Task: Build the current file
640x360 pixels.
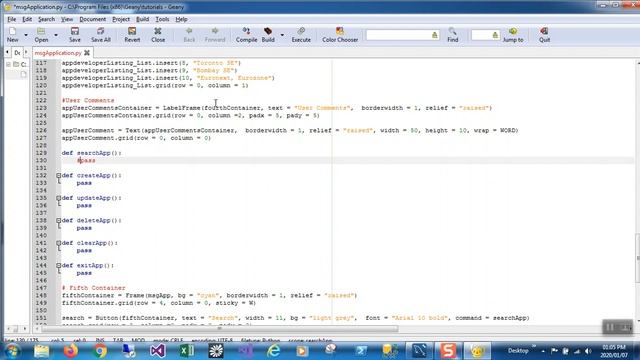Action: [268, 35]
